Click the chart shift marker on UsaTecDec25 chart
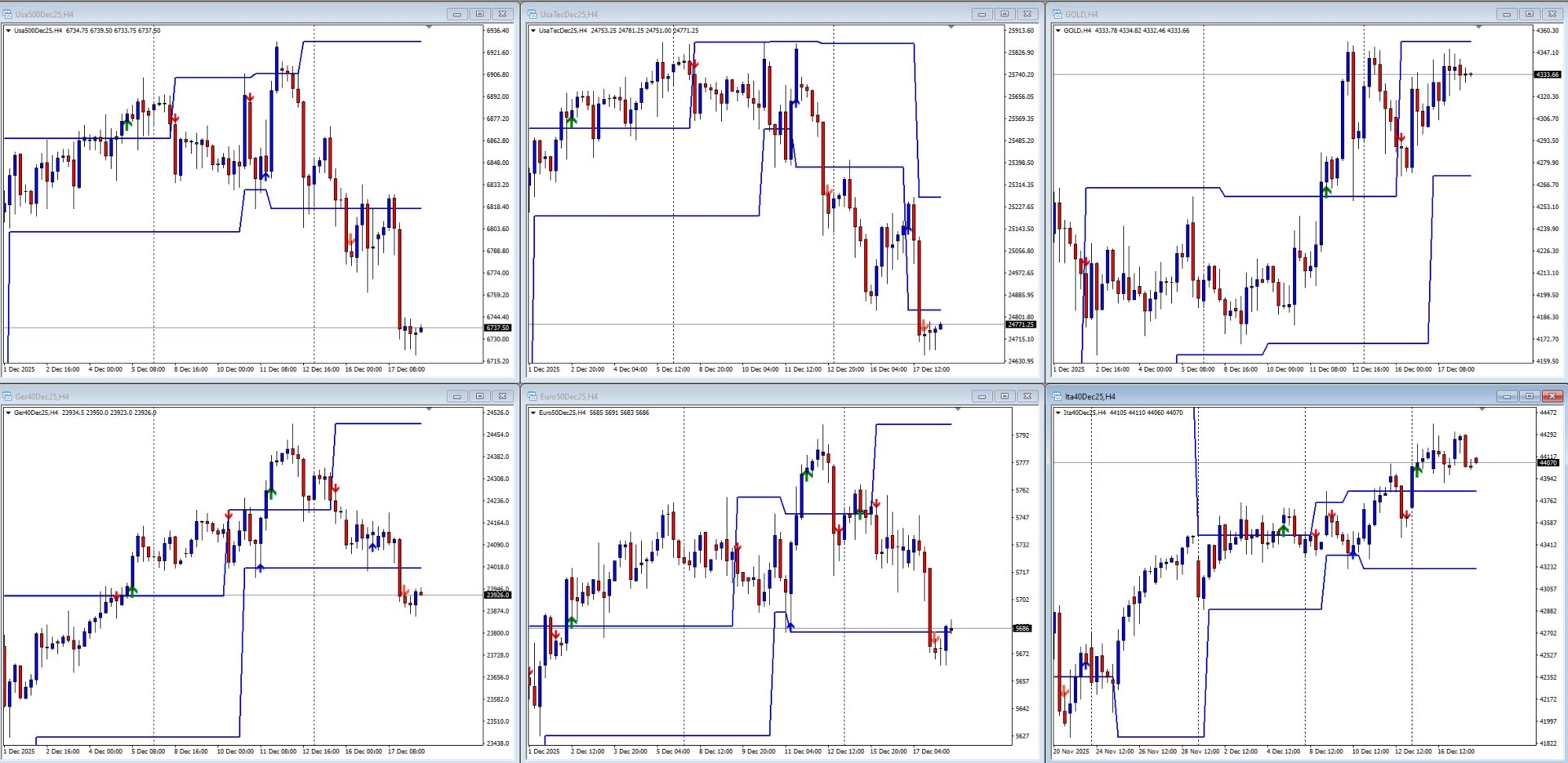 pos(951,28)
